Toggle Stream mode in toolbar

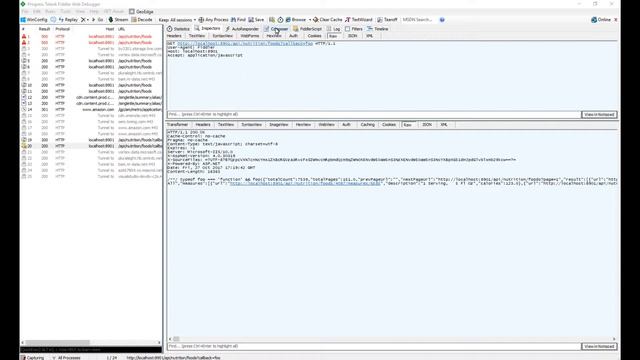pyautogui.click(x=118, y=20)
